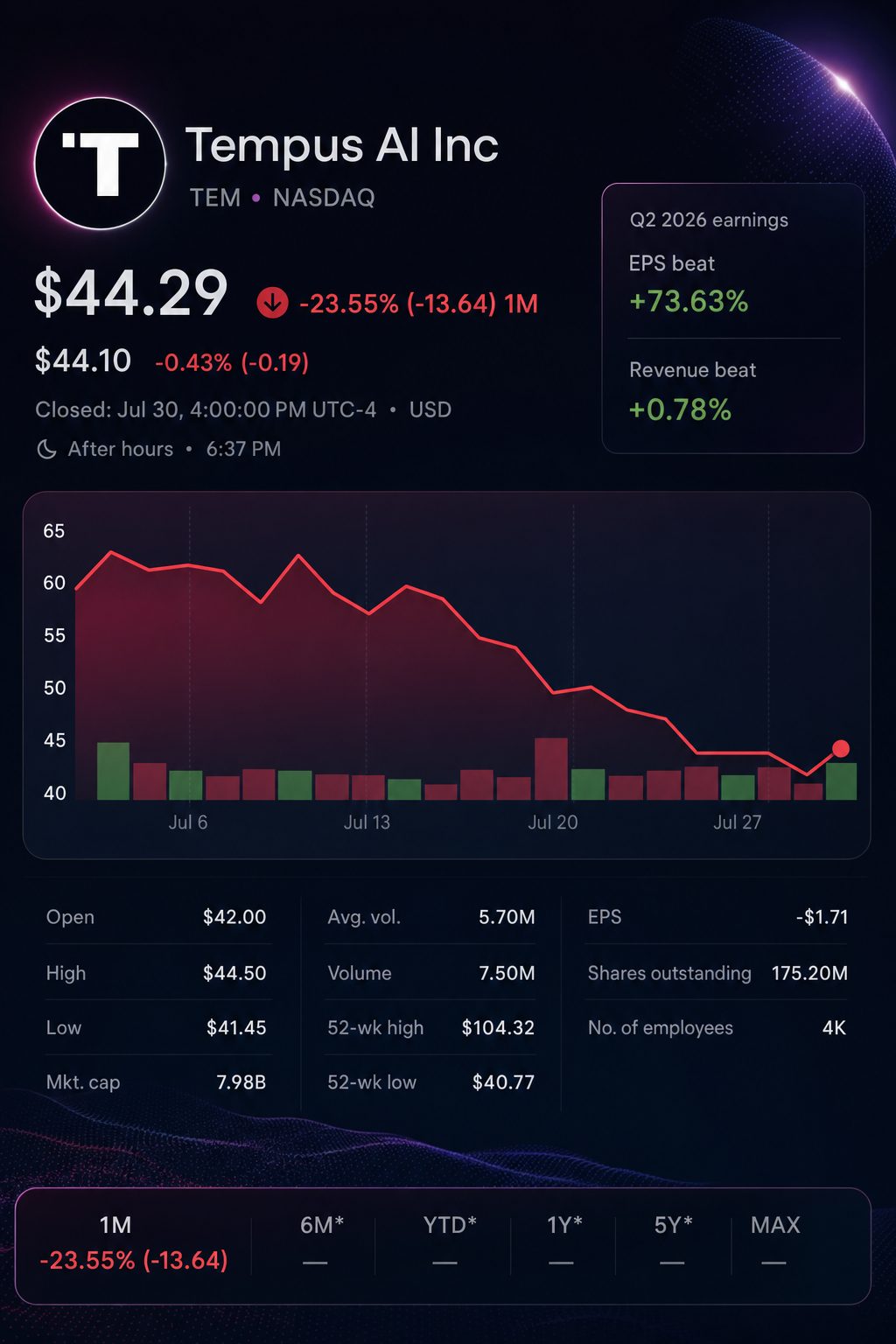Click the red down-arrow change icon

(x=272, y=304)
